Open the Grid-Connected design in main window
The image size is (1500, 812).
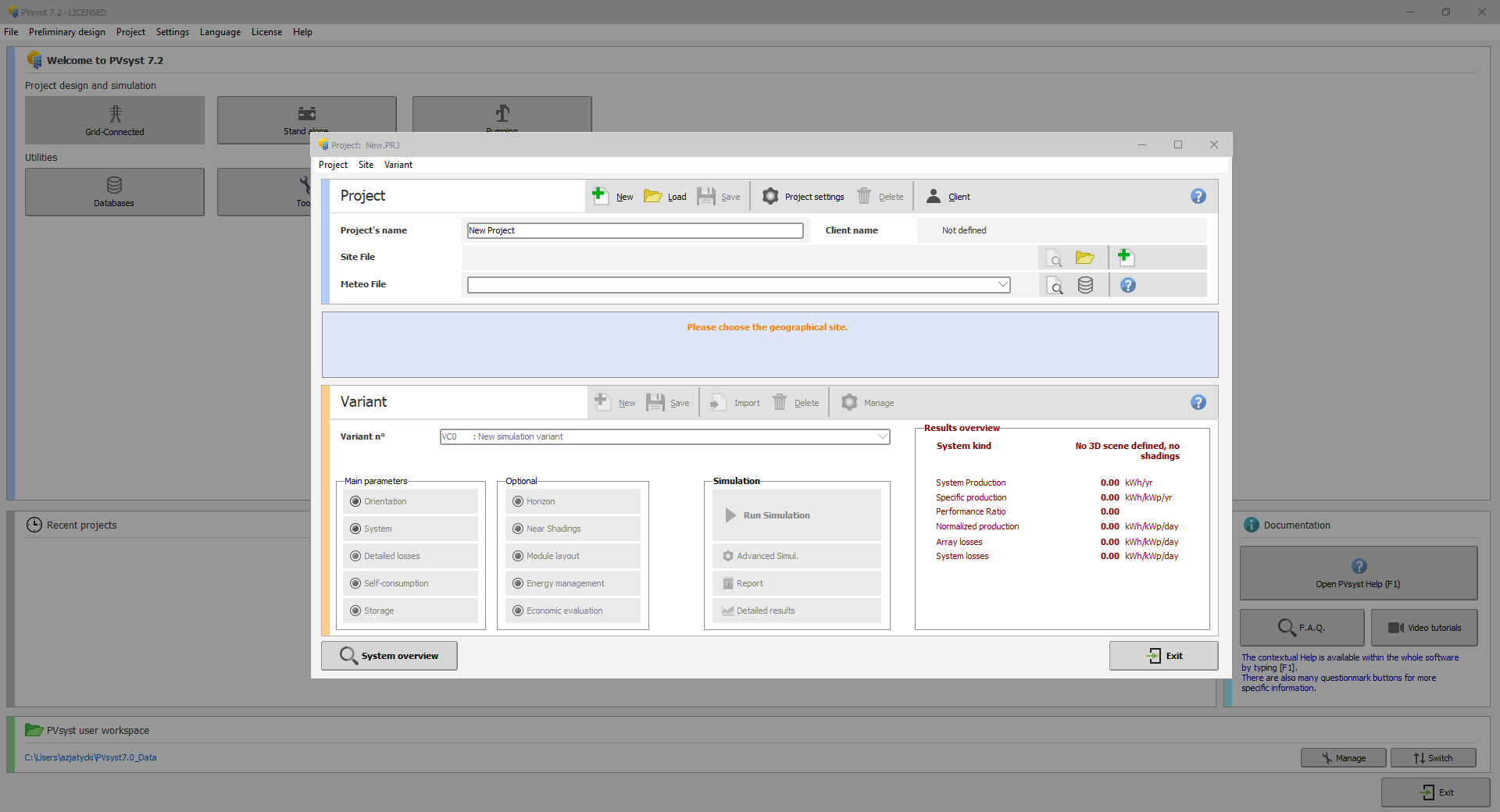click(x=115, y=120)
